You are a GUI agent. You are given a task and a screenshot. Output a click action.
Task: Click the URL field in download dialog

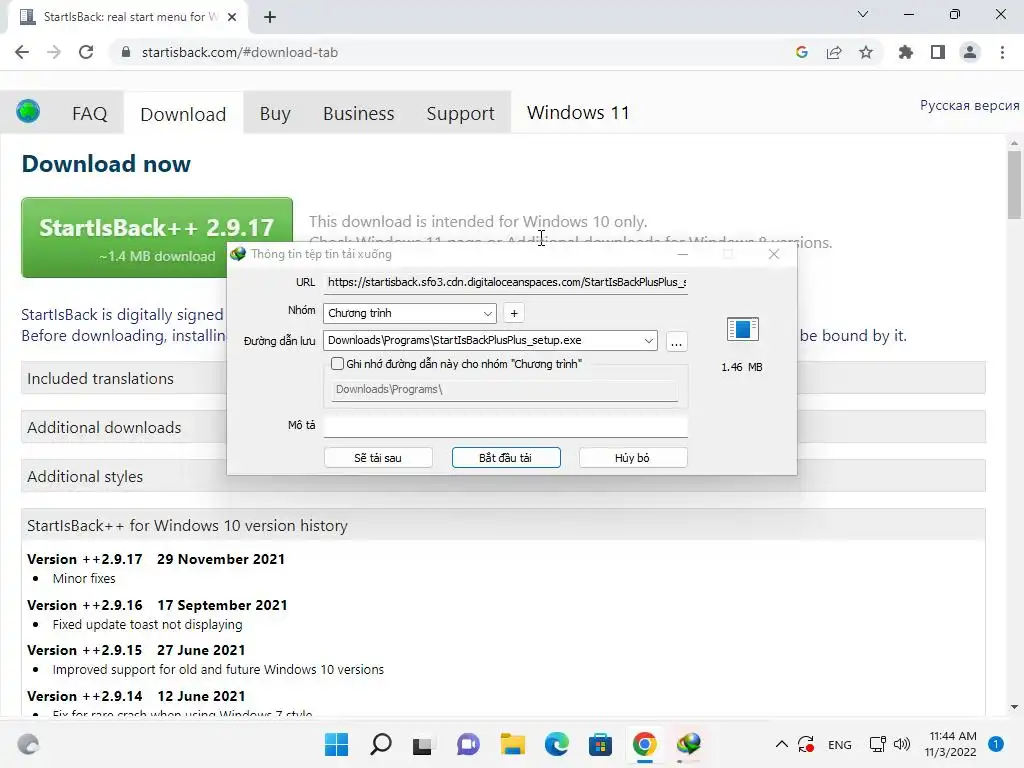click(505, 282)
